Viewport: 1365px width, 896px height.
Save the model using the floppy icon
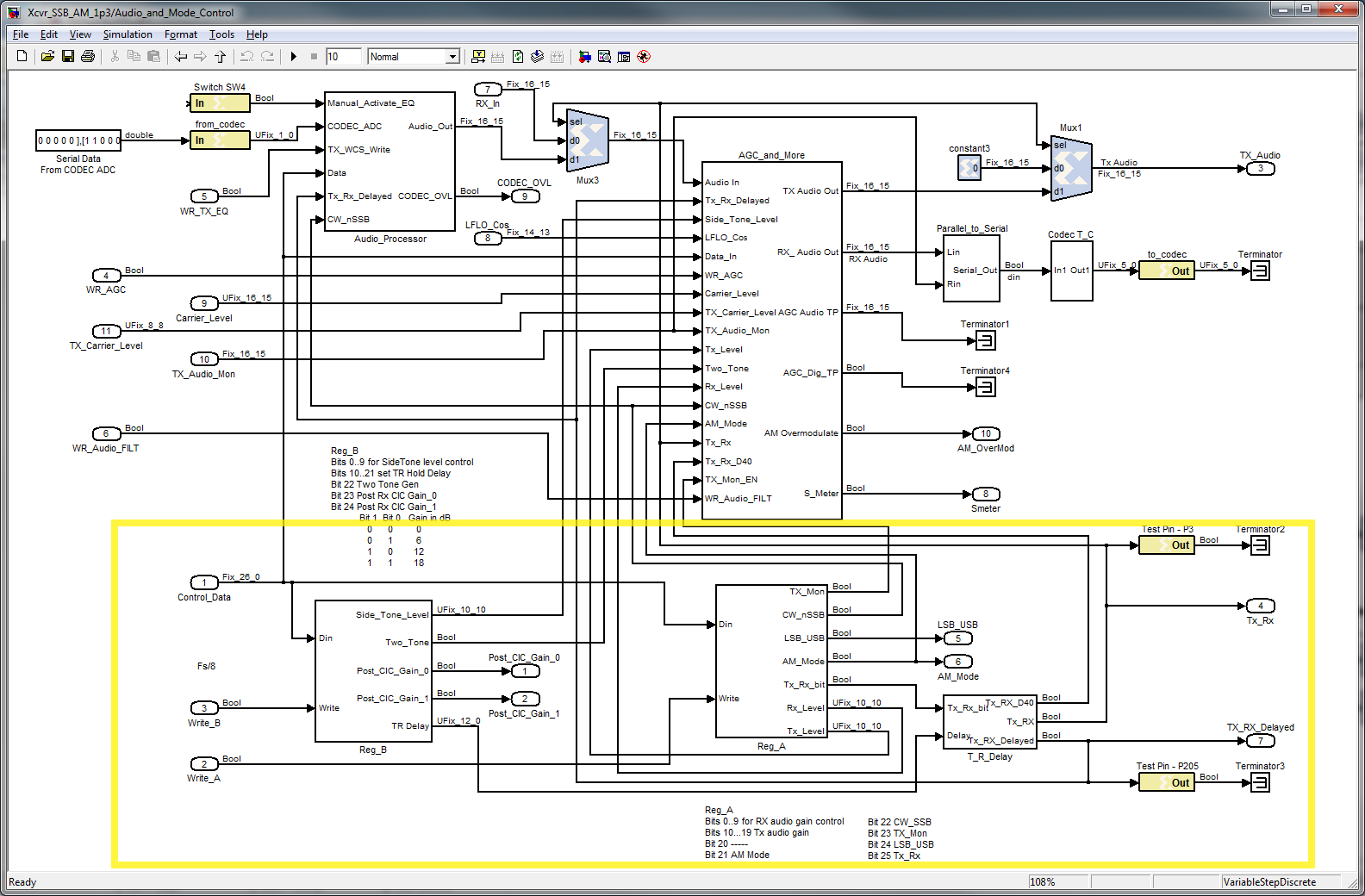(x=67, y=56)
